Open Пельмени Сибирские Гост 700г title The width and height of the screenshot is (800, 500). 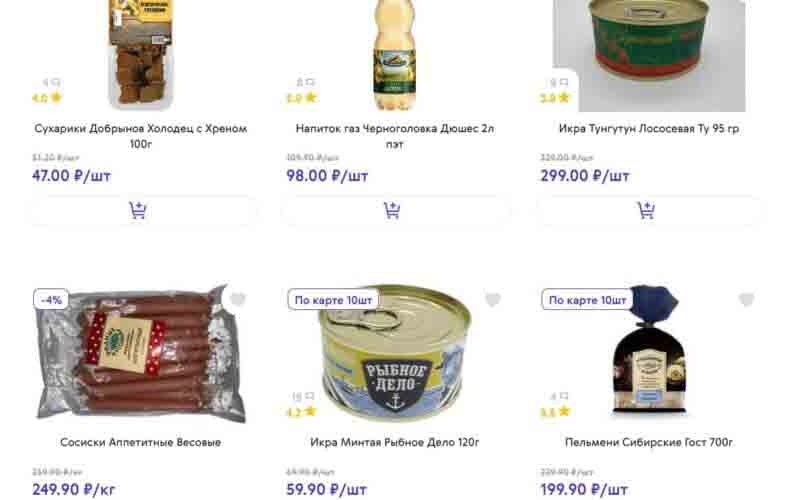coord(648,442)
